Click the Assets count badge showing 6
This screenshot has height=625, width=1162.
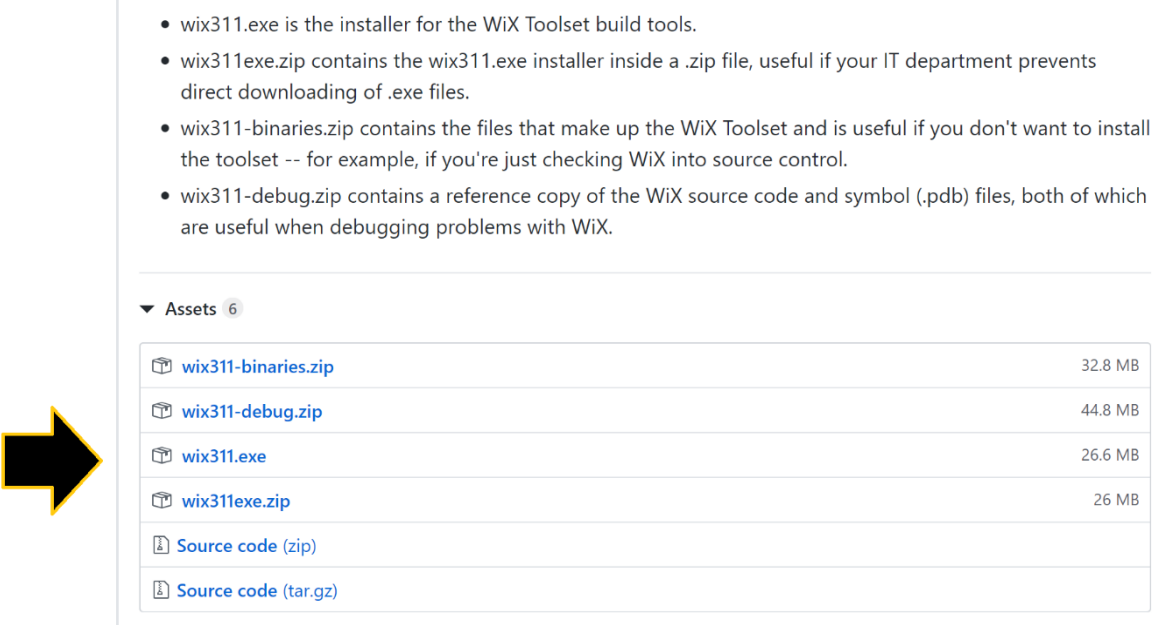232,309
